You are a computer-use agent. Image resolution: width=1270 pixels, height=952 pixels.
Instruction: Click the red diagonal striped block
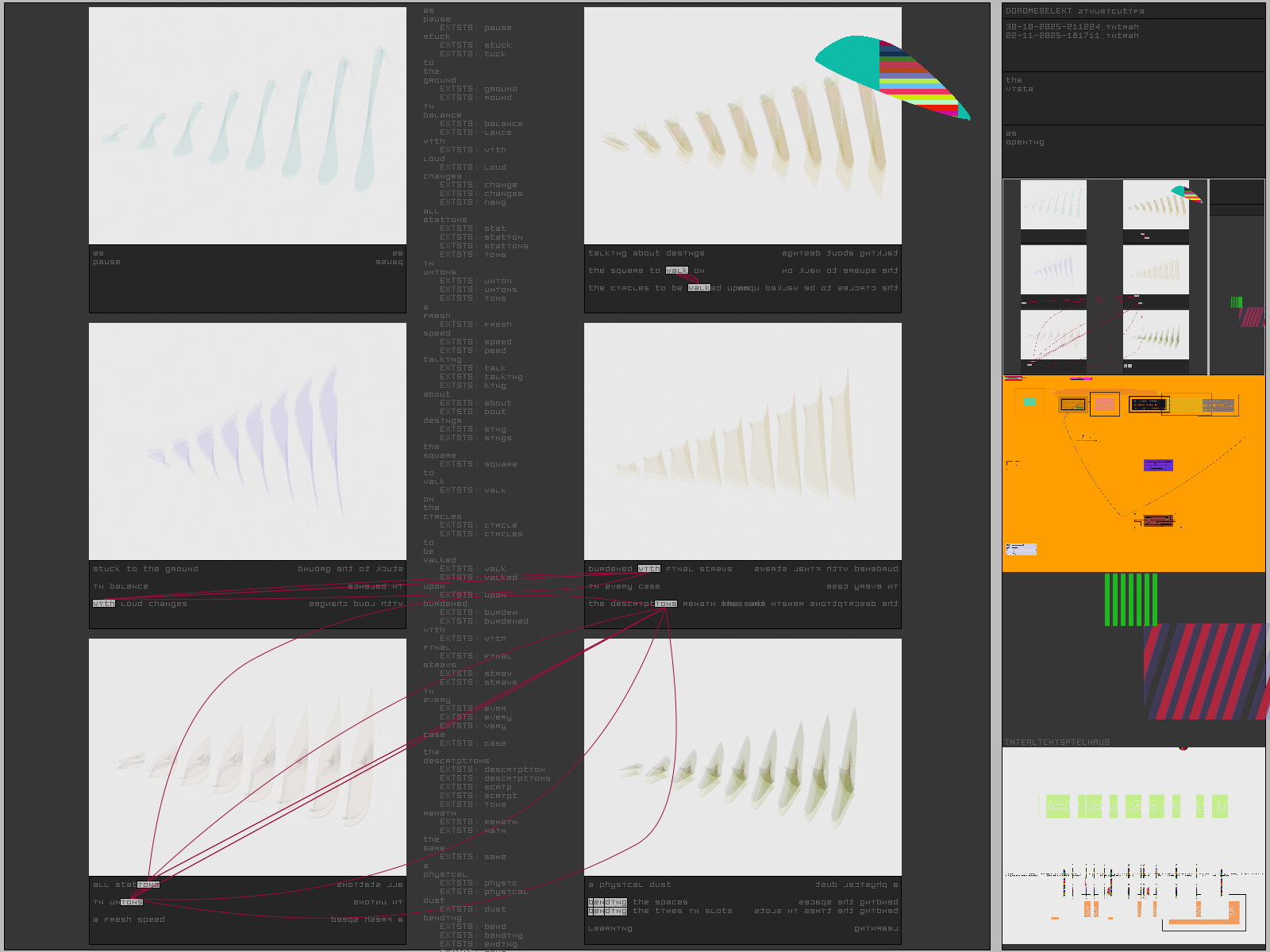click(x=1204, y=671)
